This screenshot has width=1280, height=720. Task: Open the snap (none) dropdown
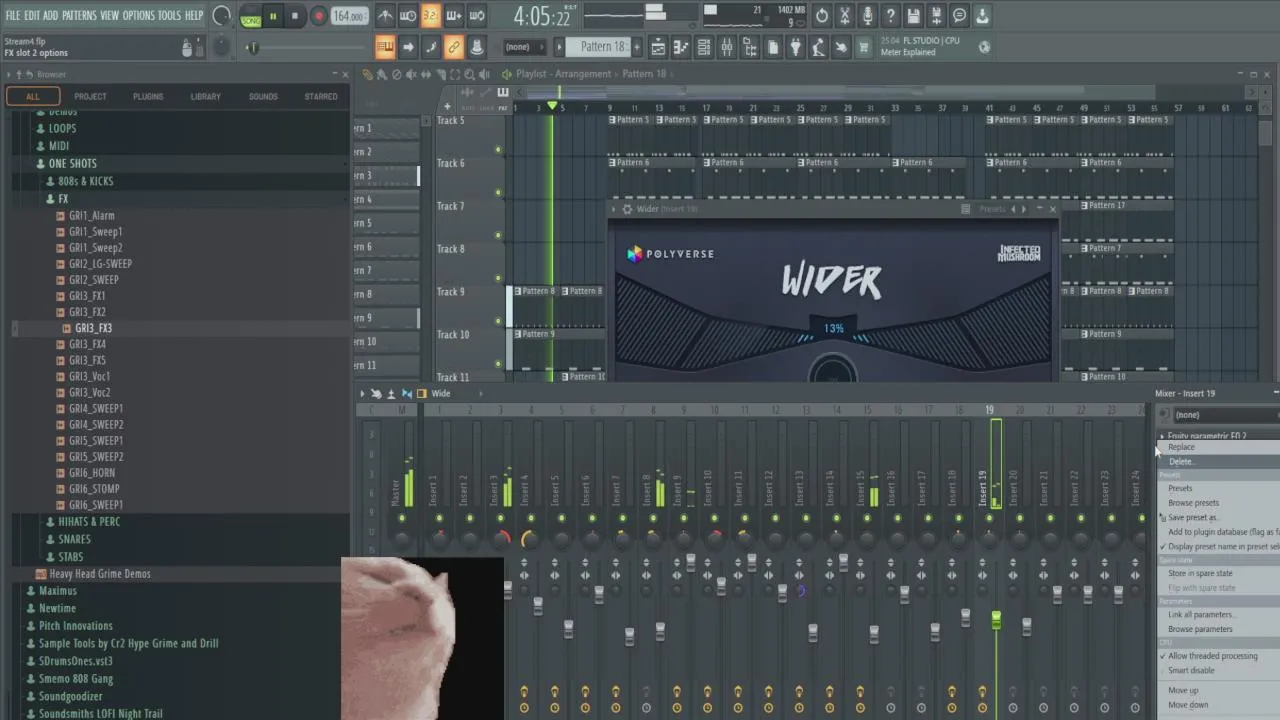[x=523, y=47]
